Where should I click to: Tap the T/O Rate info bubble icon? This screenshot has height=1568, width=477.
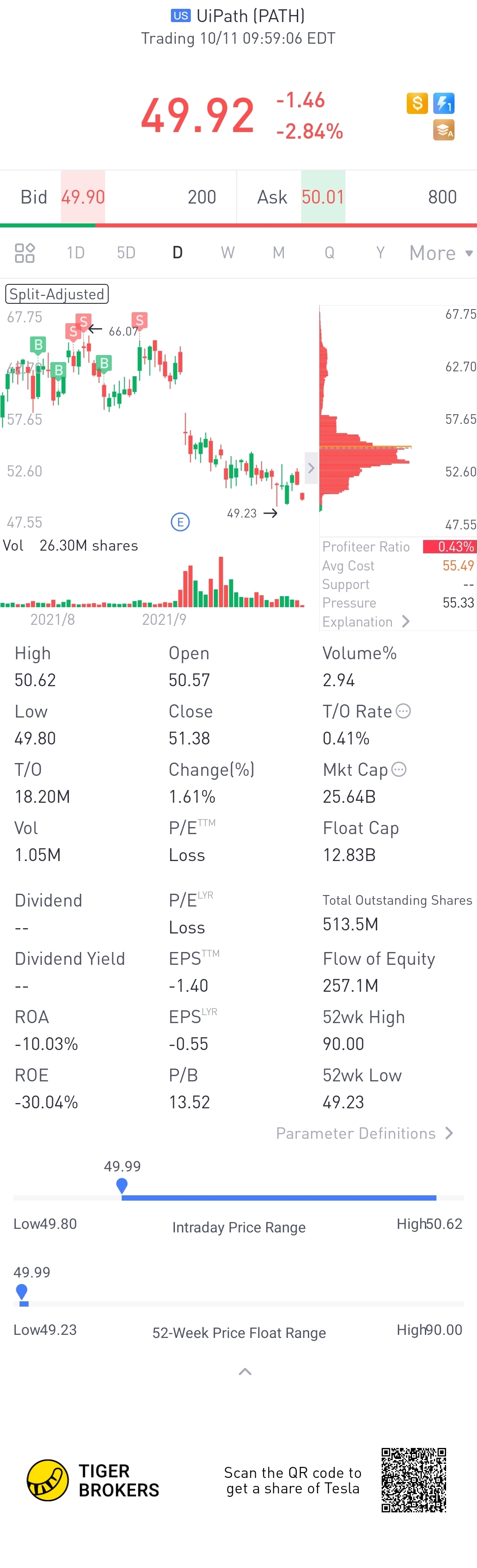pos(403,711)
